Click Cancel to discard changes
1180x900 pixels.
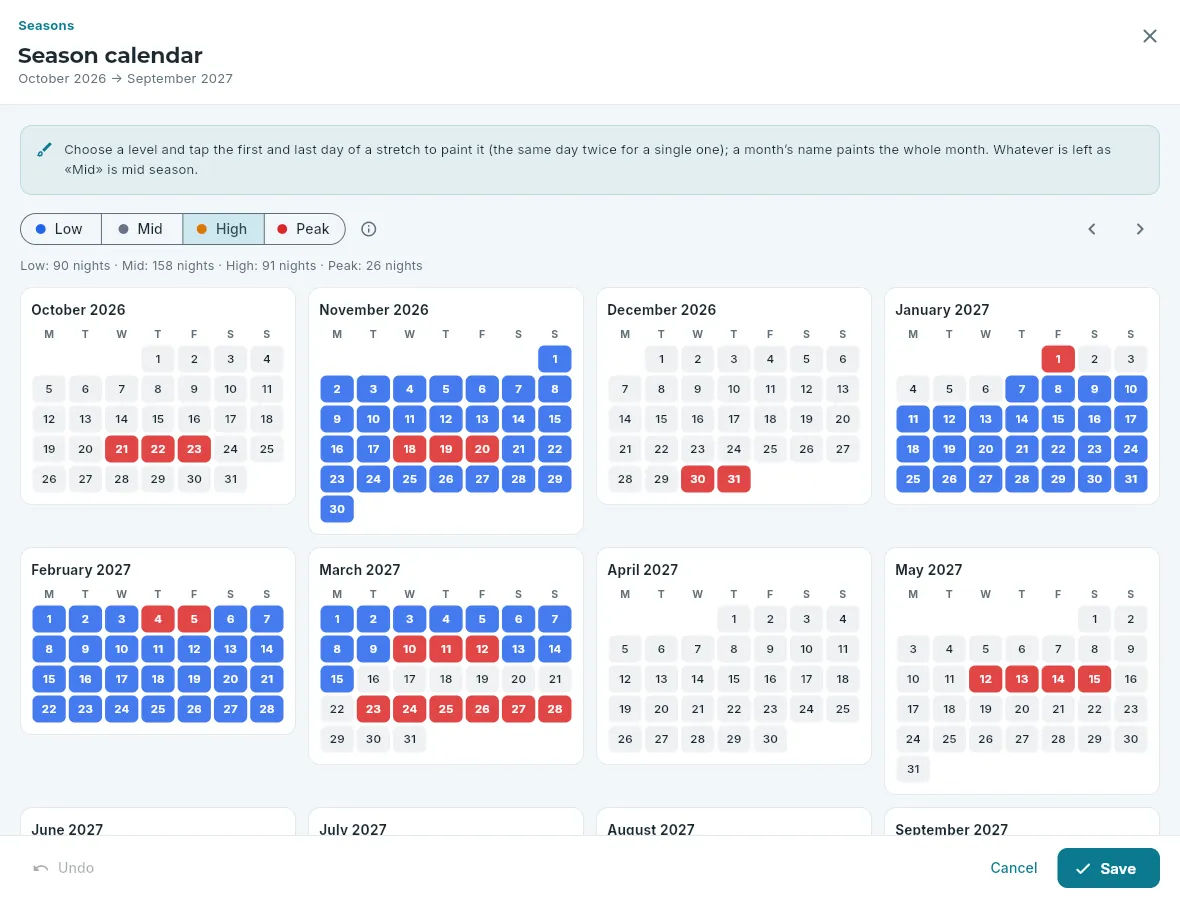coord(1013,868)
